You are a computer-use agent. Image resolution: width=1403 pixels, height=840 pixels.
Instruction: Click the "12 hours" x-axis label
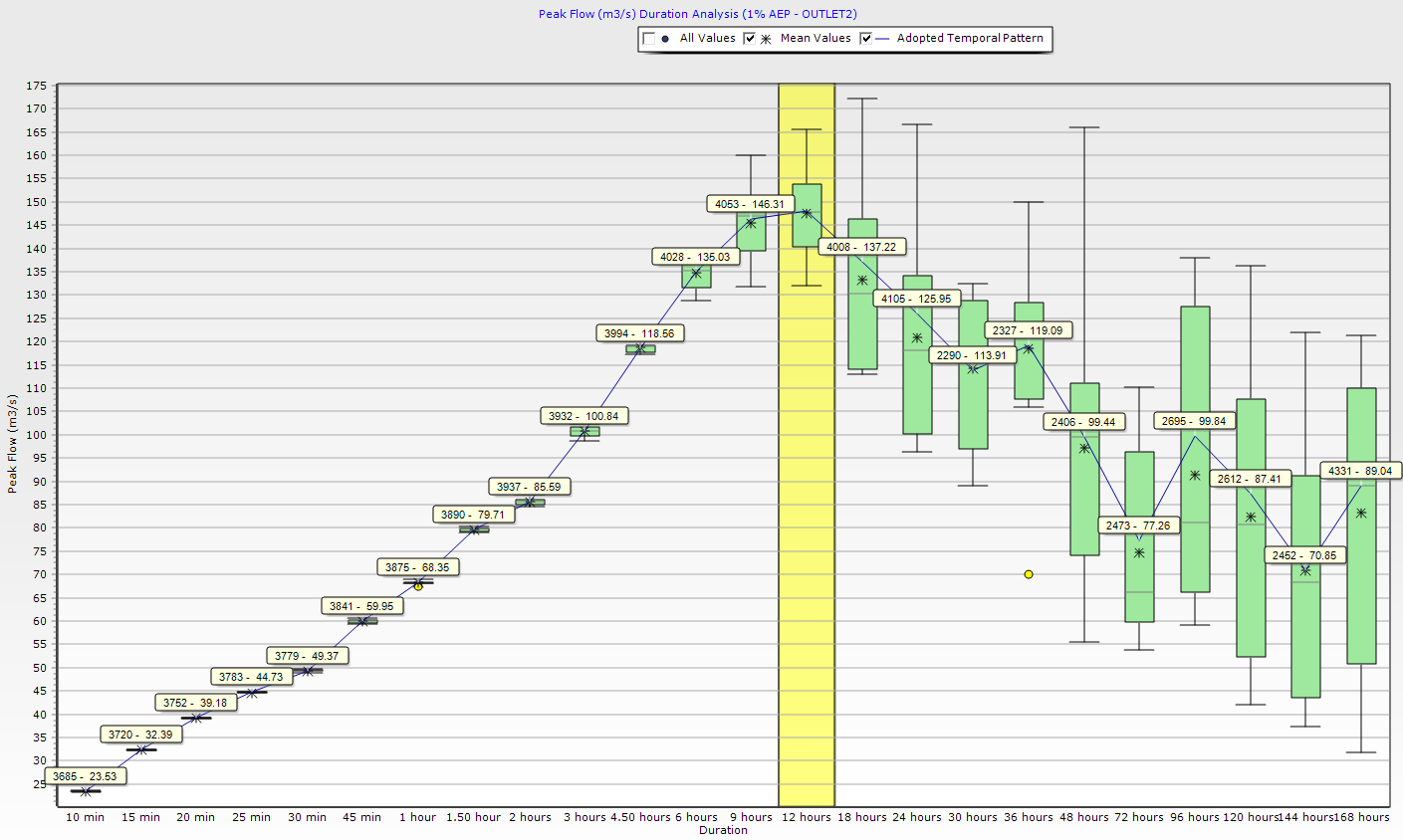click(807, 817)
